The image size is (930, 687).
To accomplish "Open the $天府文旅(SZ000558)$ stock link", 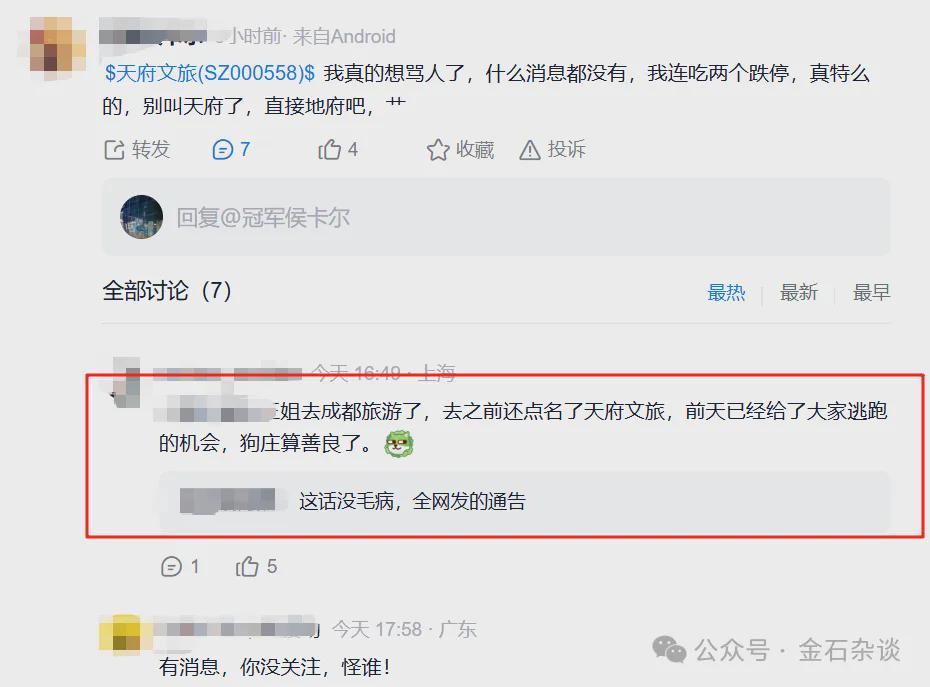I will point(210,73).
